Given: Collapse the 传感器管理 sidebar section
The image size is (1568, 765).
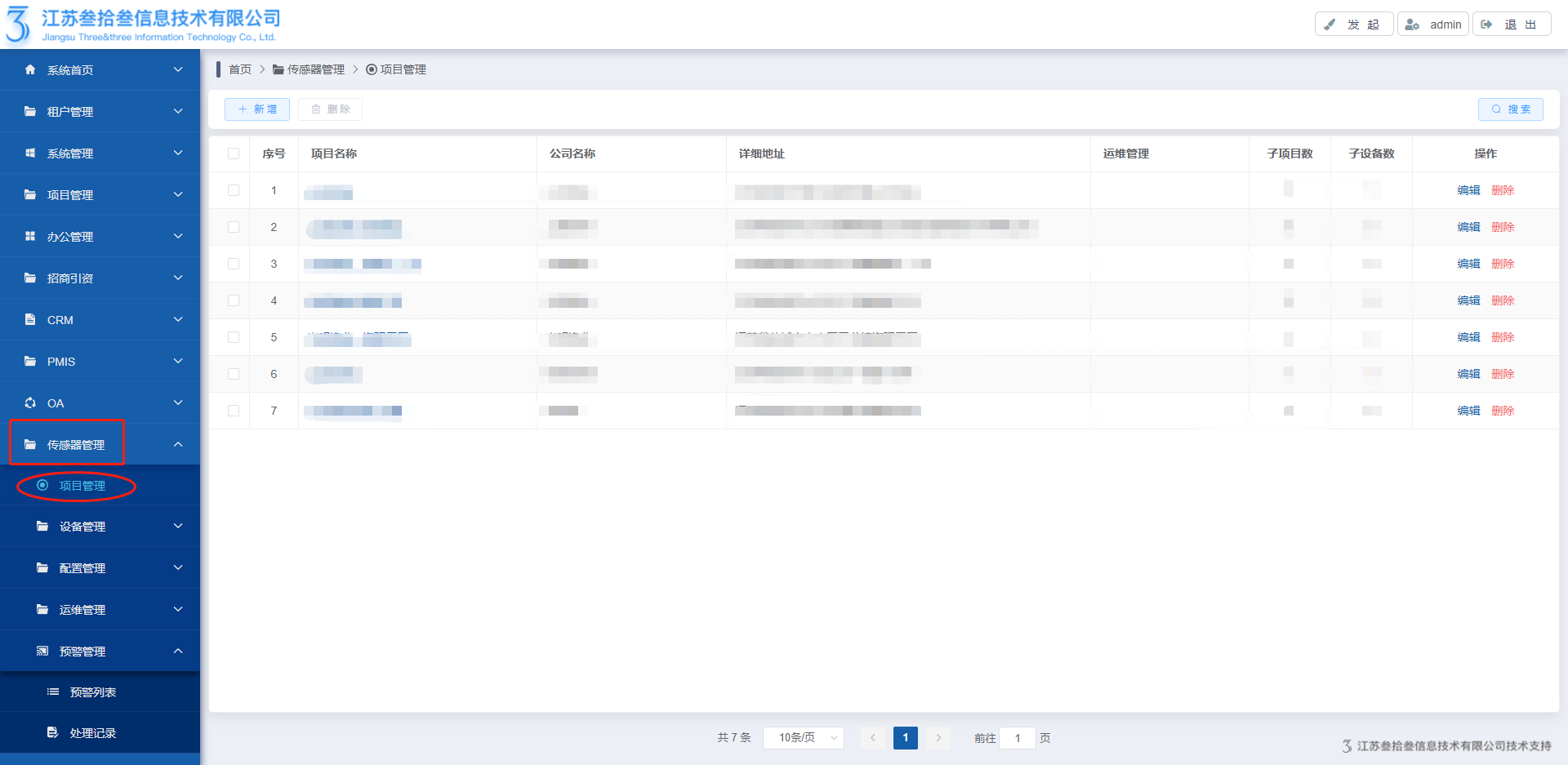Looking at the screenshot, I should [x=178, y=445].
